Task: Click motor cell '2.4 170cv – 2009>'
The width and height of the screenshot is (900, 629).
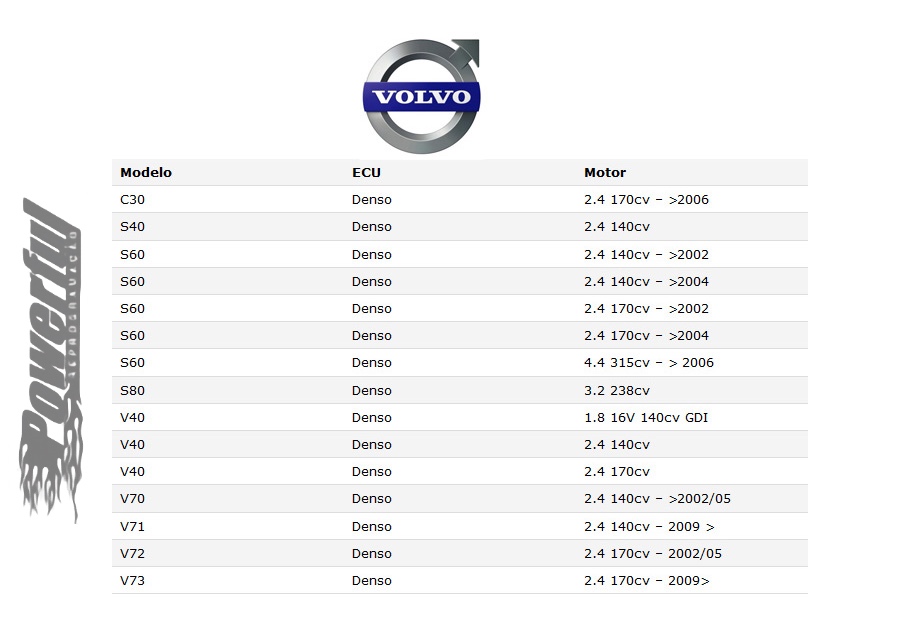Action: pyautogui.click(x=647, y=581)
